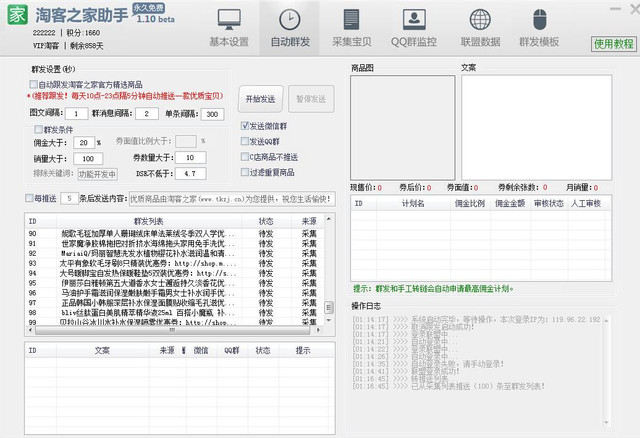Click the QQ群 column header

coord(231,350)
